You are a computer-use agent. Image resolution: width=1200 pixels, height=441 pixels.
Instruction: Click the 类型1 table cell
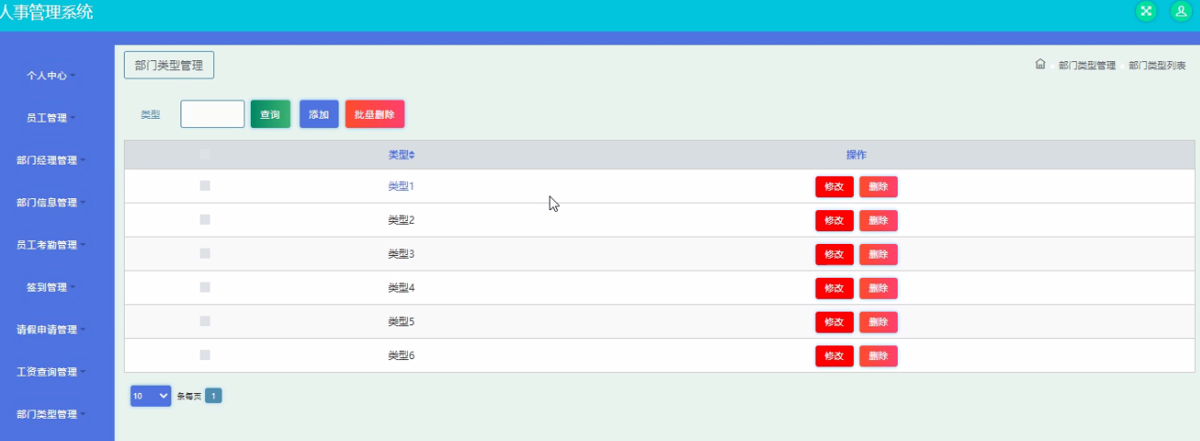click(401, 187)
